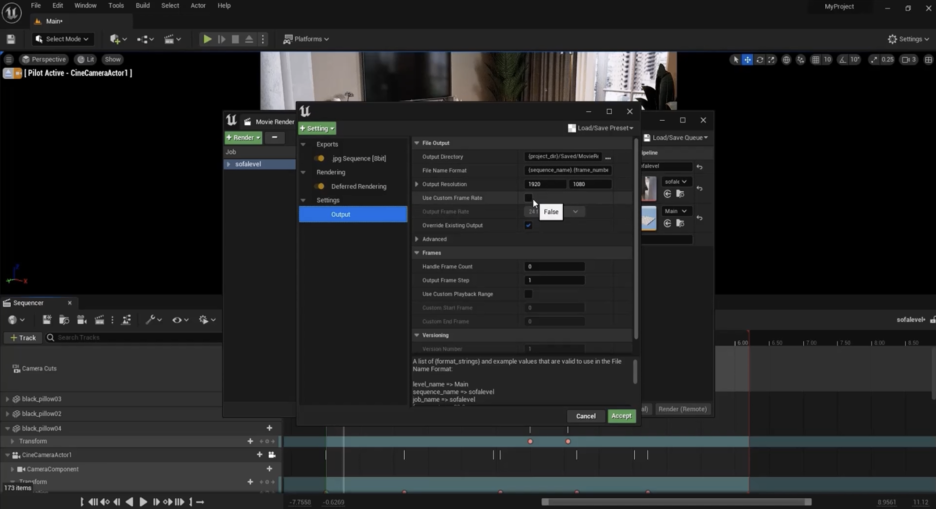The width and height of the screenshot is (936, 509).
Task: Open Load/Save Queue dropdown
Action: 676,137
